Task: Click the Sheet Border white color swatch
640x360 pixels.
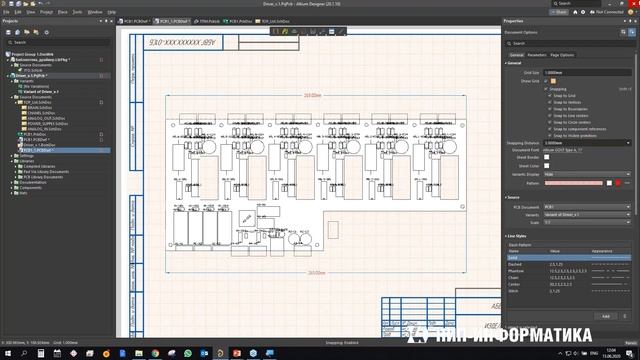Action: pyautogui.click(x=547, y=158)
